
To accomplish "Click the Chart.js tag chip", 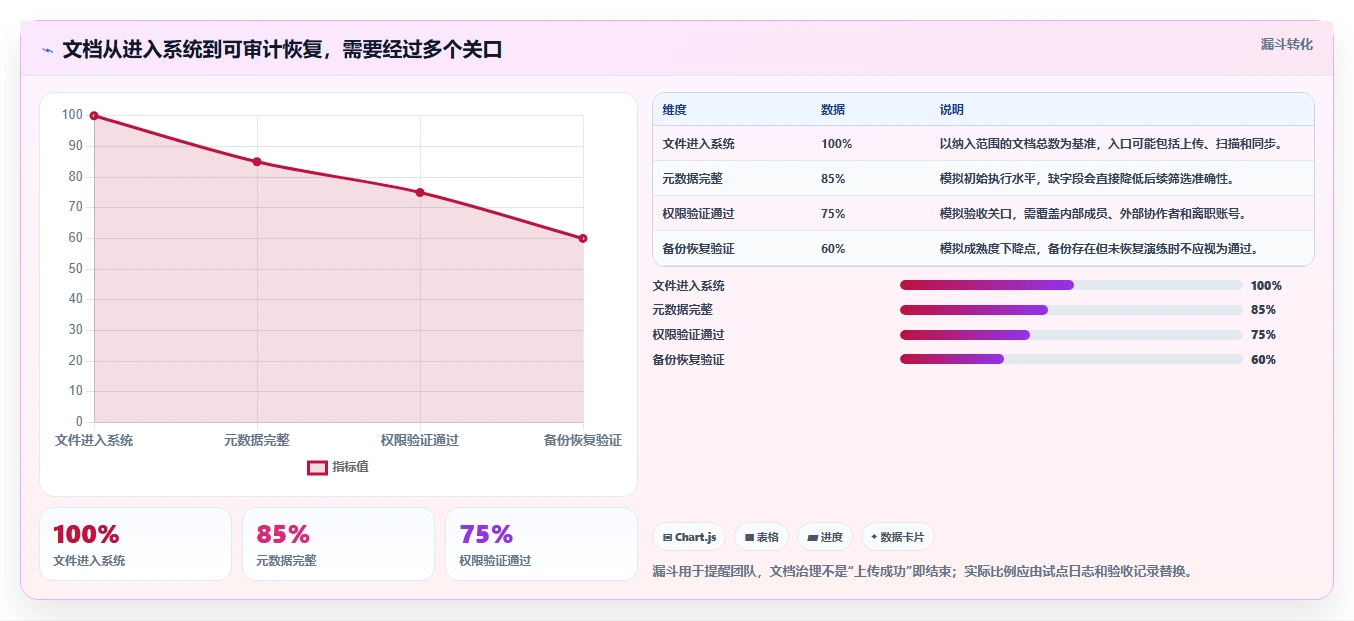I will (x=689, y=537).
